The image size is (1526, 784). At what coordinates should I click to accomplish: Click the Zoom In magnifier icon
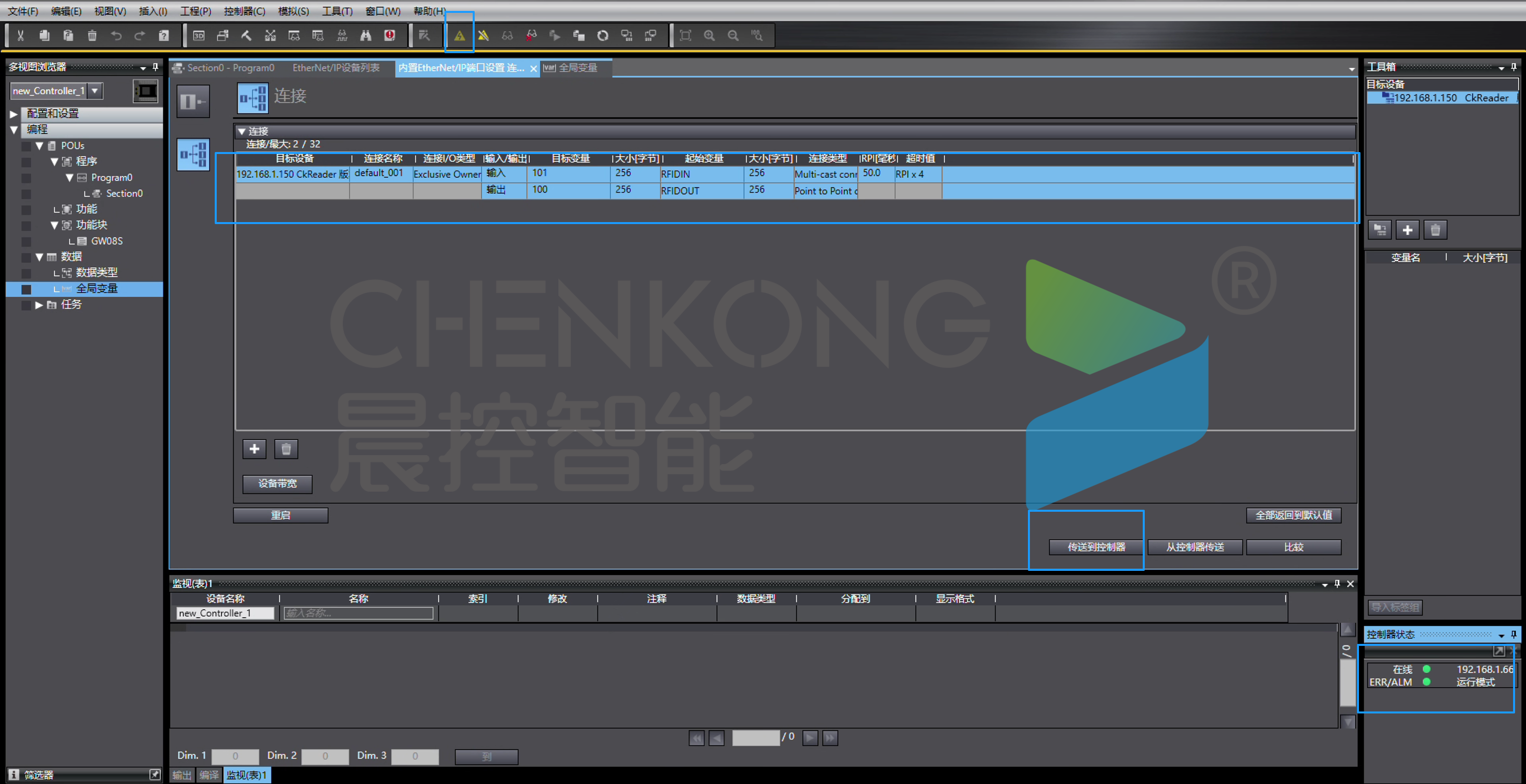point(709,36)
